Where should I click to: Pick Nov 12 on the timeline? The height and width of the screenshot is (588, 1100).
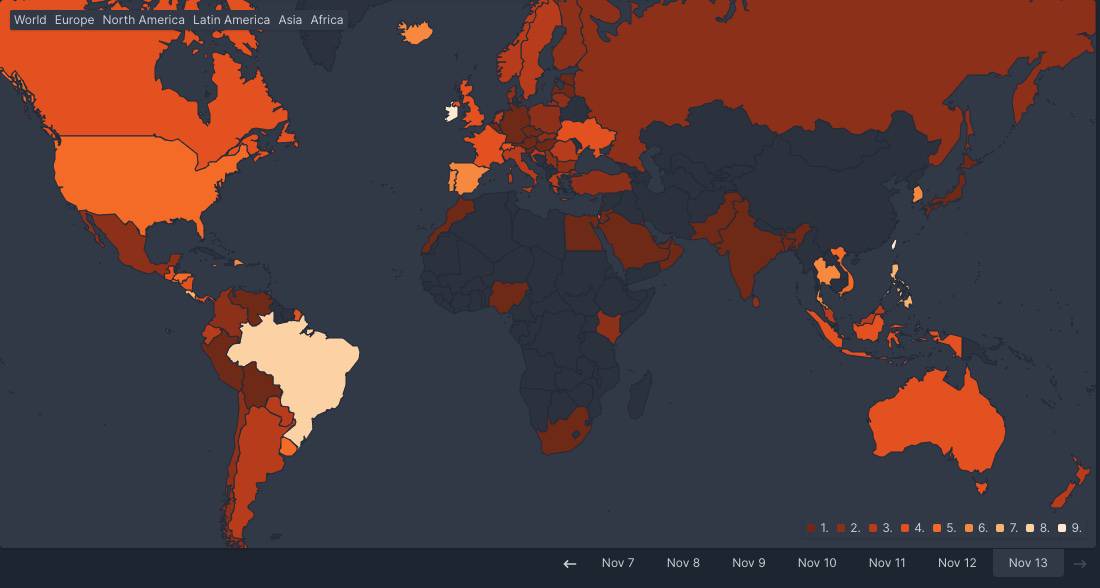pos(957,563)
